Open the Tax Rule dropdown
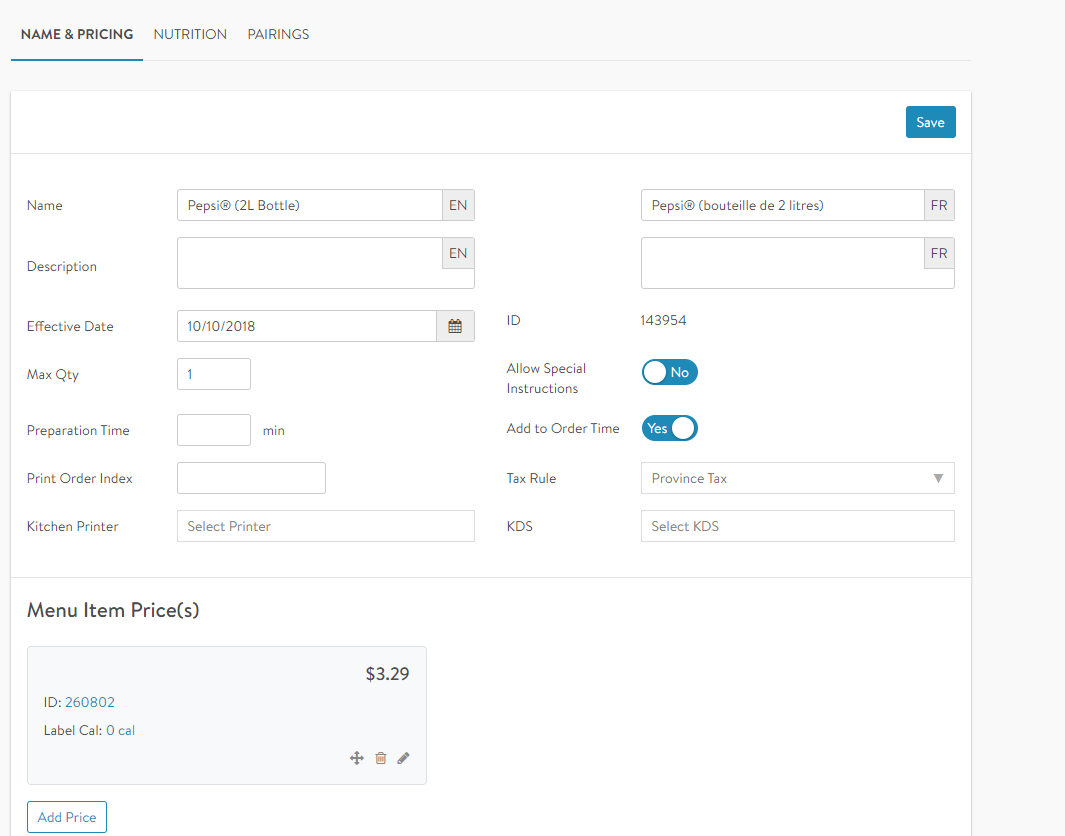The image size is (1065, 836). [797, 478]
